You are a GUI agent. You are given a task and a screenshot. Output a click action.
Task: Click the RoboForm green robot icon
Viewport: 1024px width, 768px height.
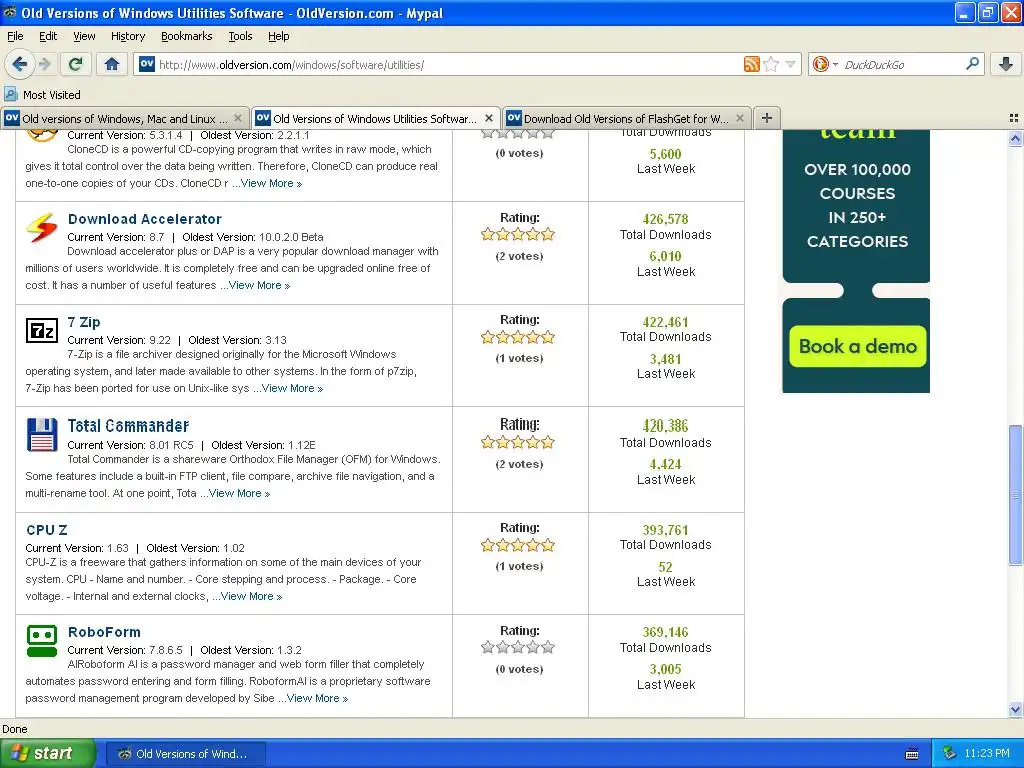pyautogui.click(x=42, y=641)
